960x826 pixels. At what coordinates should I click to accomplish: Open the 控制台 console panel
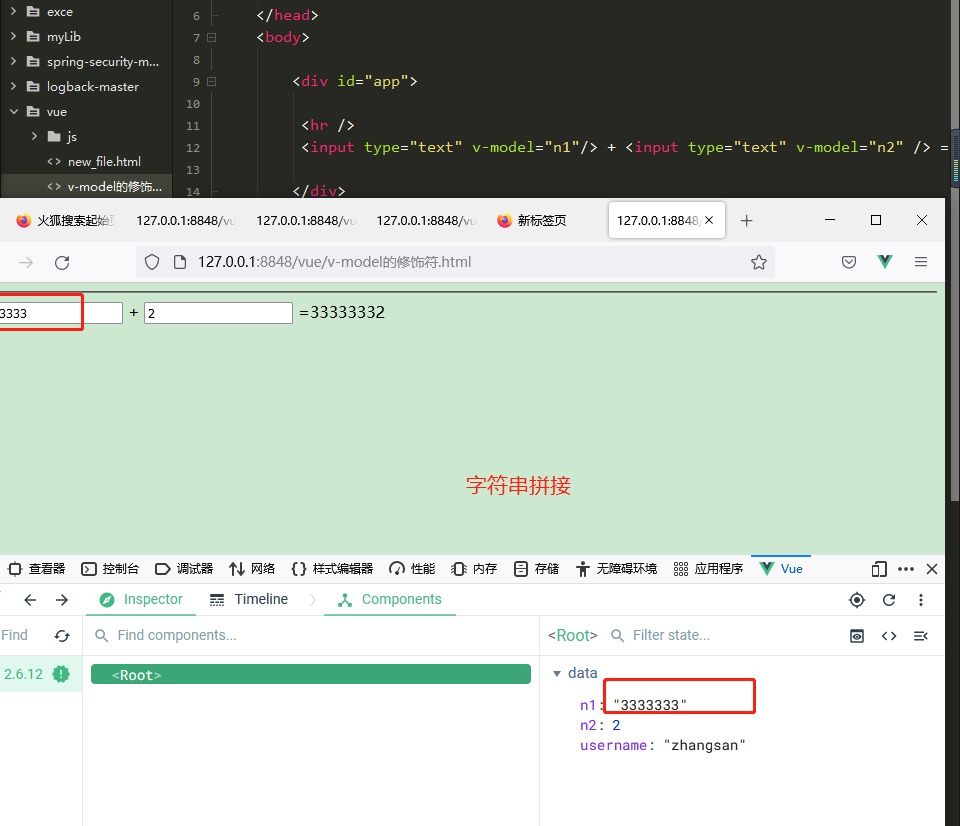[x=110, y=569]
